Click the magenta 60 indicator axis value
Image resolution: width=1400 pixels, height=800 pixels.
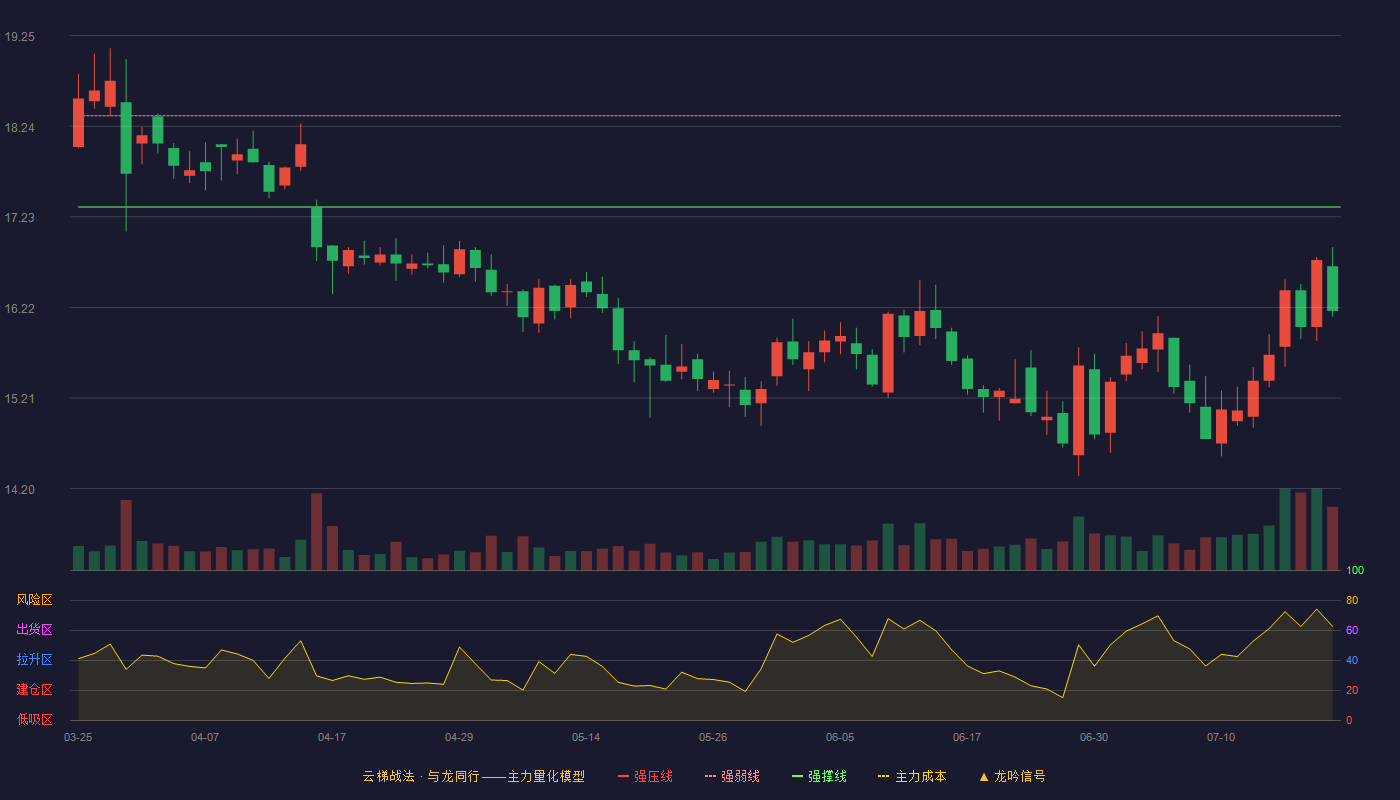pyautogui.click(x=1352, y=630)
